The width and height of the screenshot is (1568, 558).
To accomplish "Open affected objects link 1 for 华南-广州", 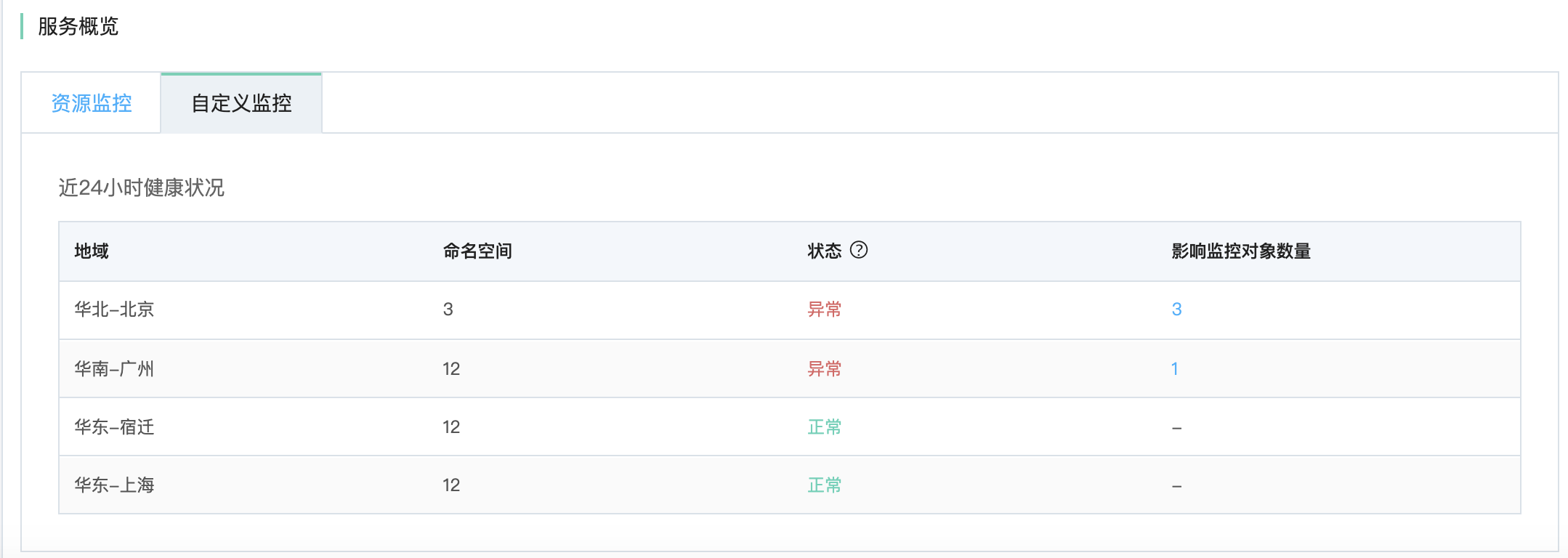I will 1174,369.
